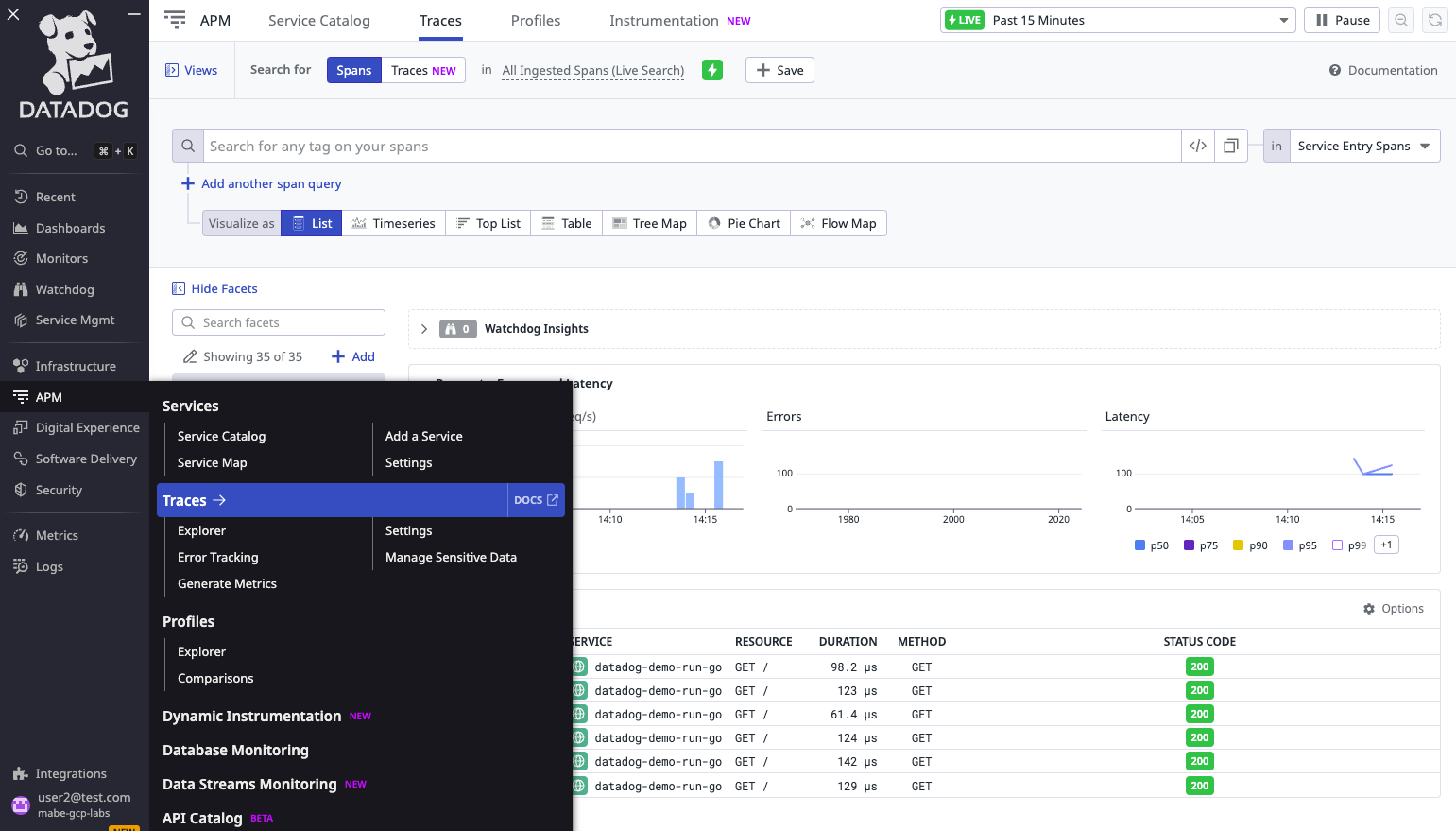Viewport: 1456px width, 831px height.
Task: Click the Datadog logo
Action: [x=74, y=66]
